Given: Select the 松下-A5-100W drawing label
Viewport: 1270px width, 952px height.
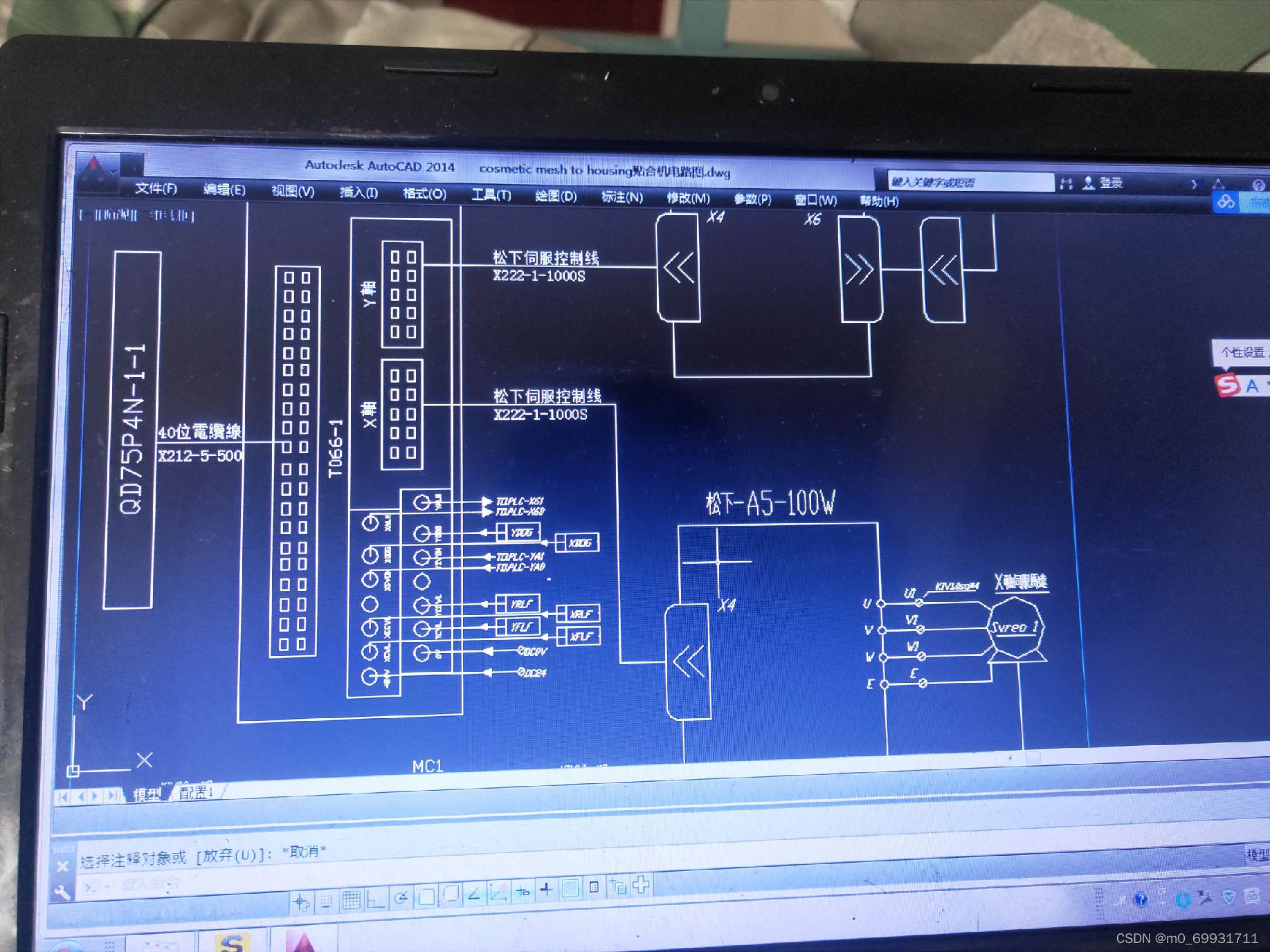Looking at the screenshot, I should 770,503.
